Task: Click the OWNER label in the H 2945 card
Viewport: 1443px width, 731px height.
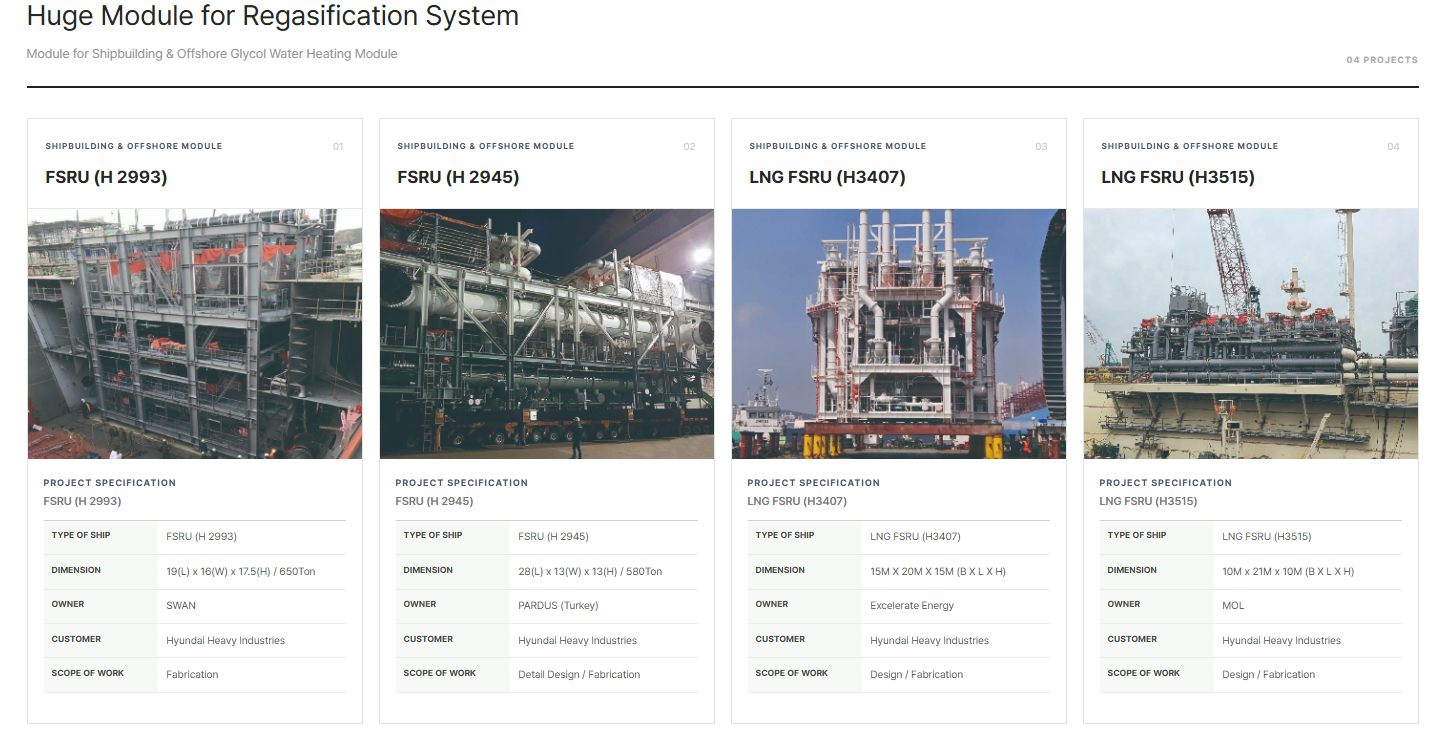Action: (x=420, y=604)
